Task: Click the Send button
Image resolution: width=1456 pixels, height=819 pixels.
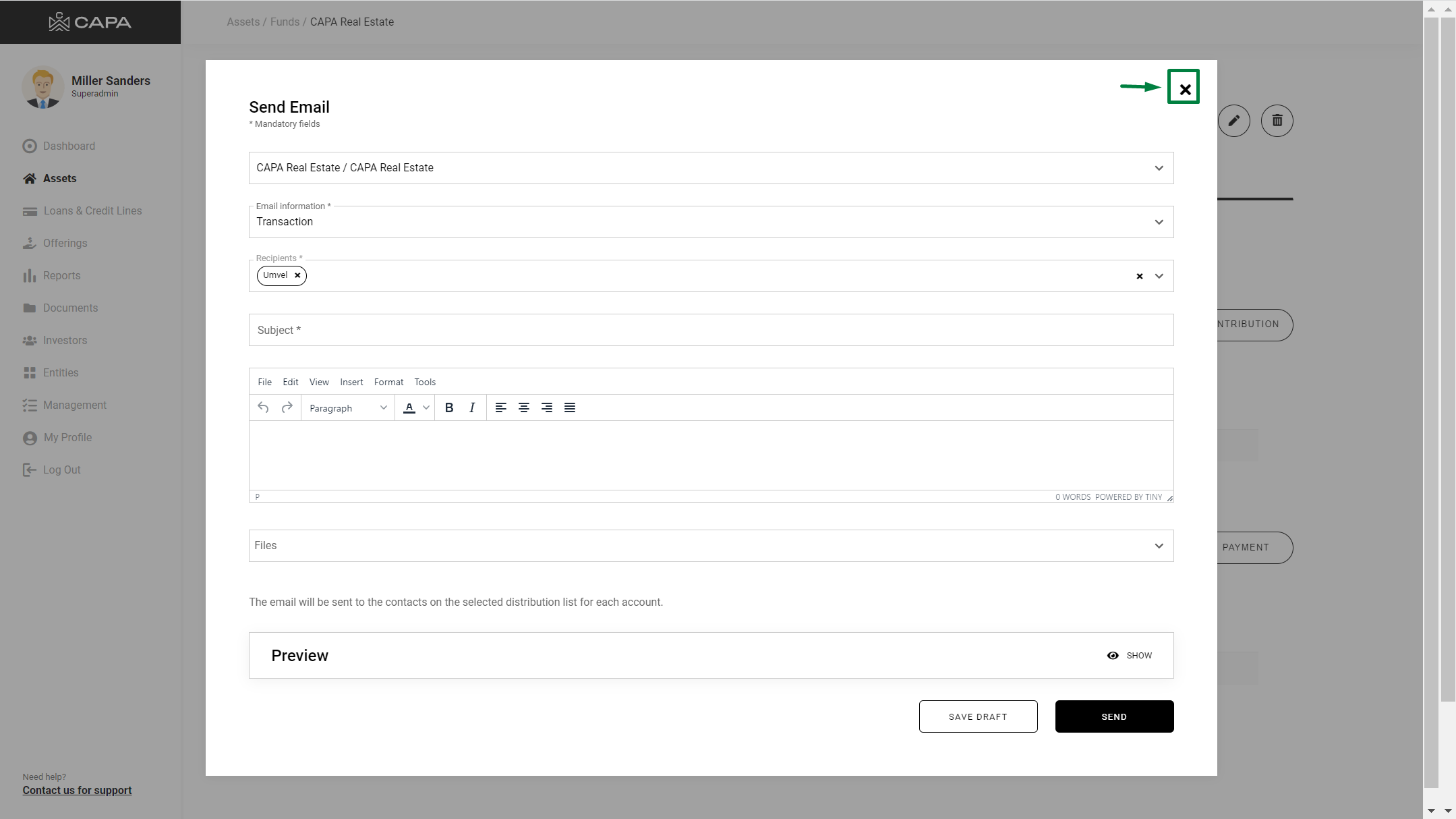Action: pos(1114,716)
